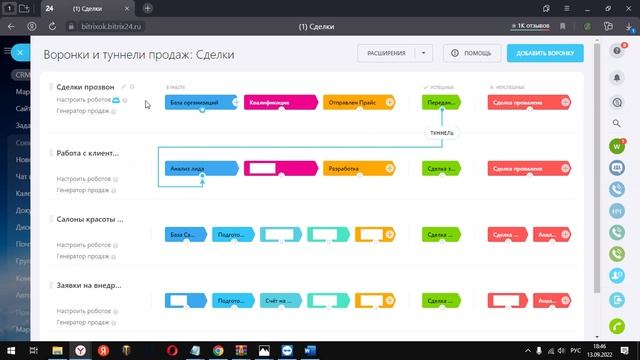
Task: Open the search magnifier in right sidebar
Action: point(617,123)
